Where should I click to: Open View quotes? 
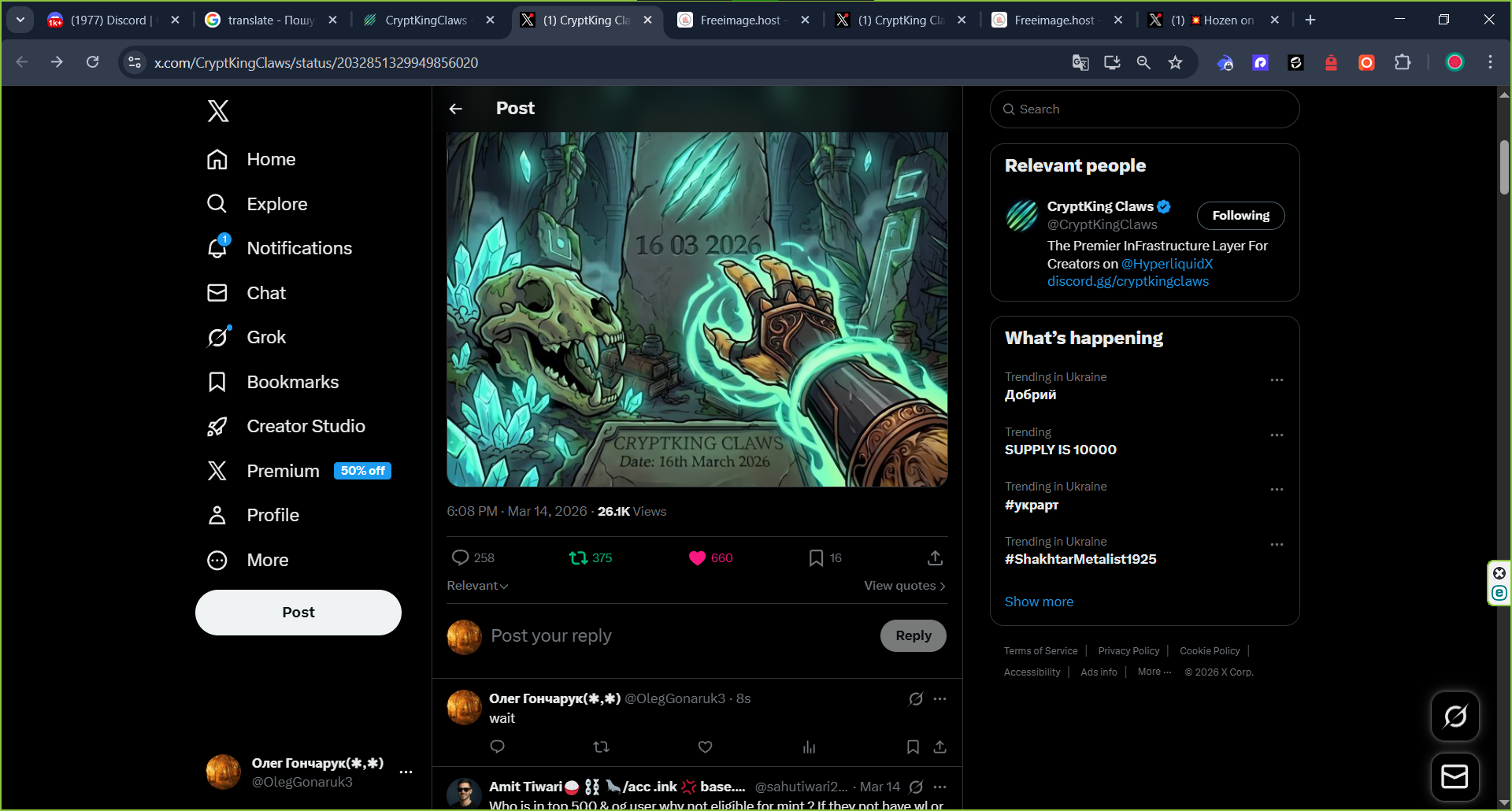(x=905, y=586)
